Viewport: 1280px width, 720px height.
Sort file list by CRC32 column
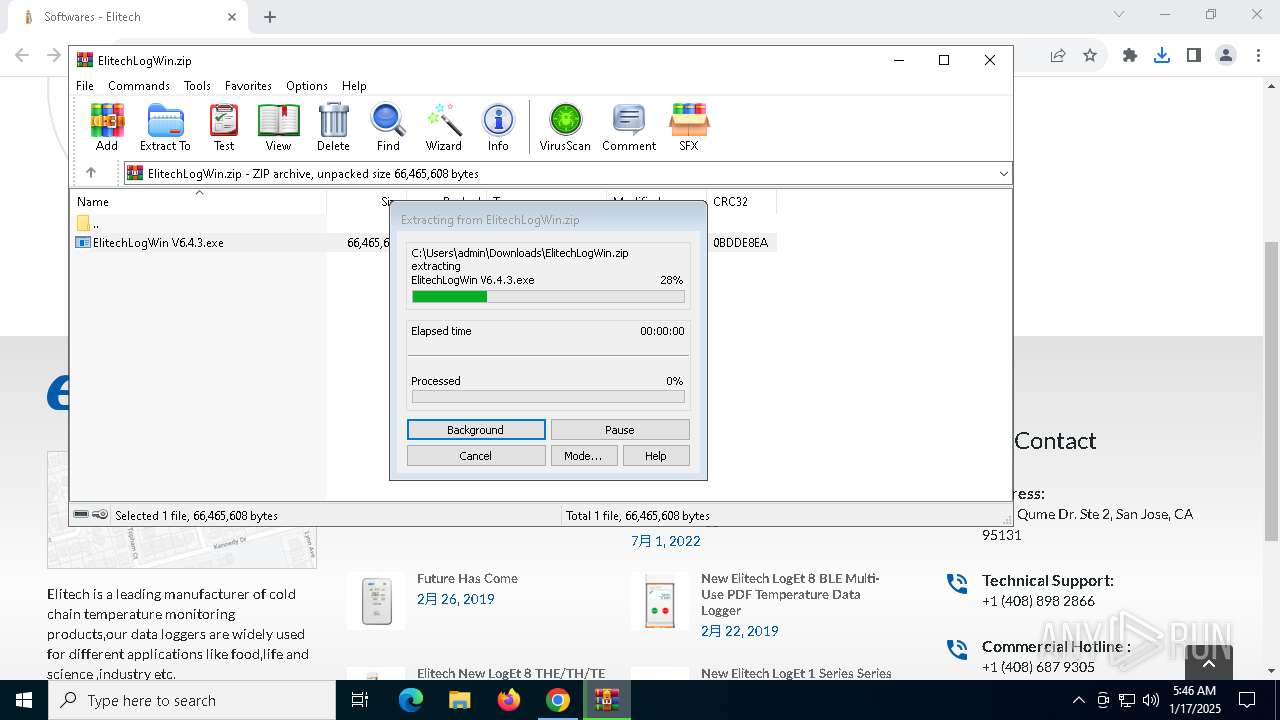pyautogui.click(x=741, y=201)
